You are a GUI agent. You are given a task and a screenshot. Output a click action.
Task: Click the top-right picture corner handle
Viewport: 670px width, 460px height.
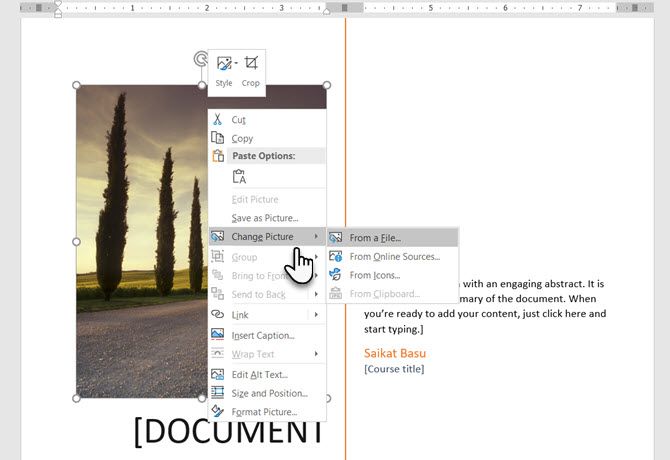[x=327, y=85]
